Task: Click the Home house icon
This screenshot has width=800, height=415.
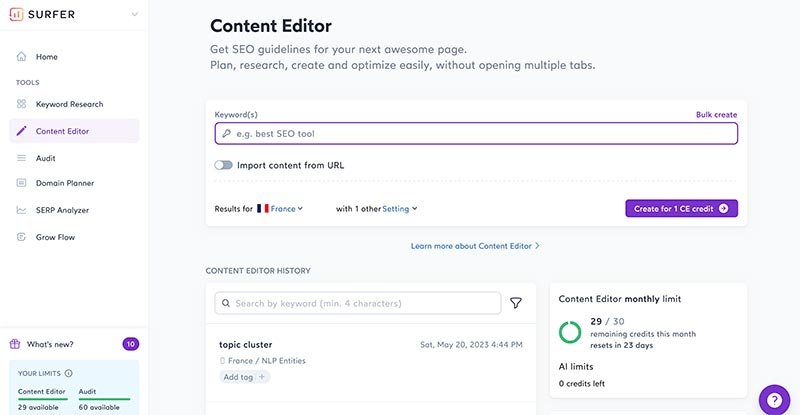Action: tap(21, 57)
